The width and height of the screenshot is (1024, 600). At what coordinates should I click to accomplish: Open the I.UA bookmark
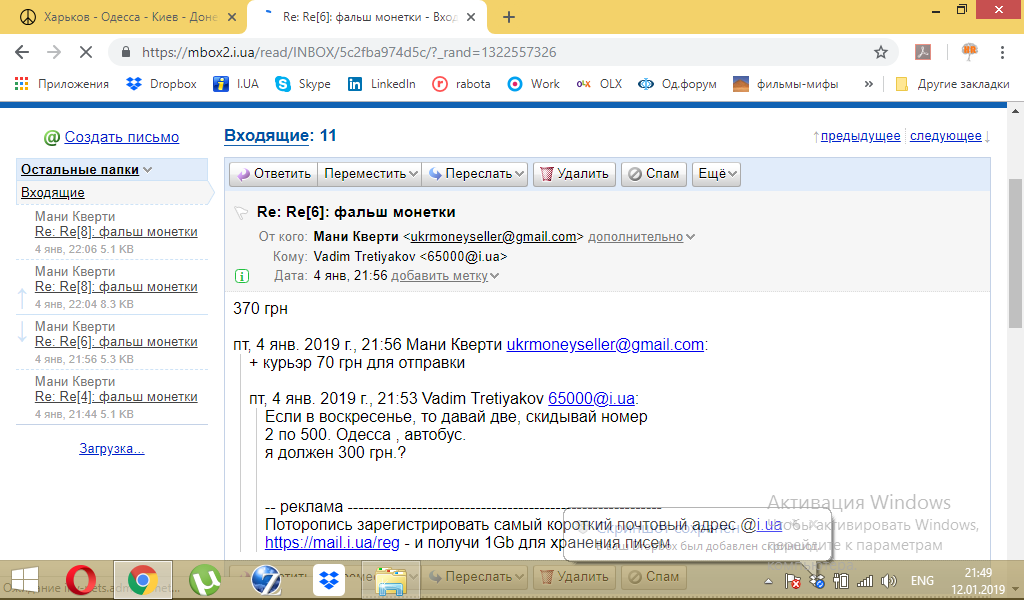click(x=236, y=84)
